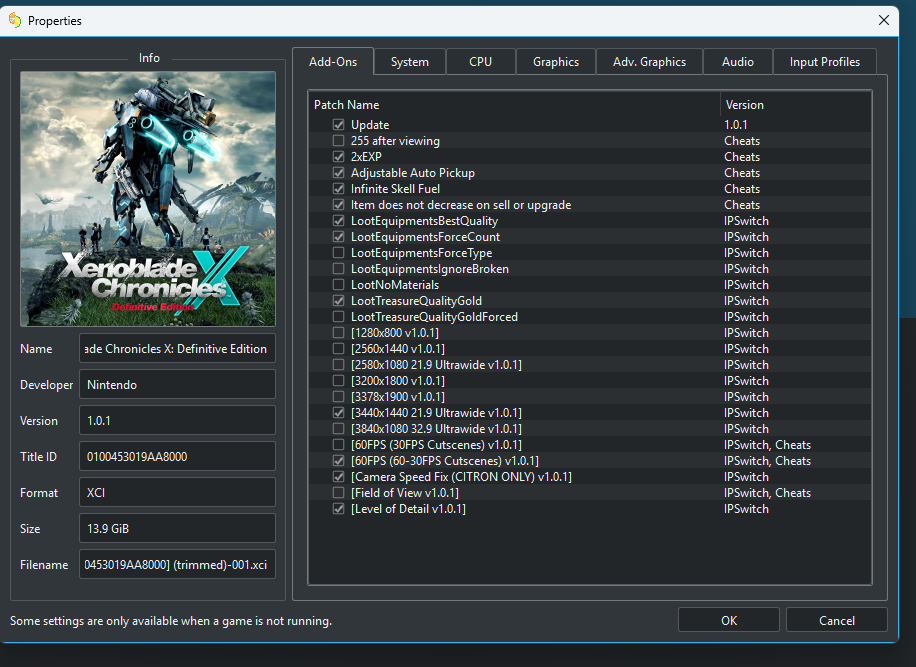This screenshot has width=916, height=667.
Task: Check LootEquipmentsIgnoreBroken checkbox
Action: [338, 269]
